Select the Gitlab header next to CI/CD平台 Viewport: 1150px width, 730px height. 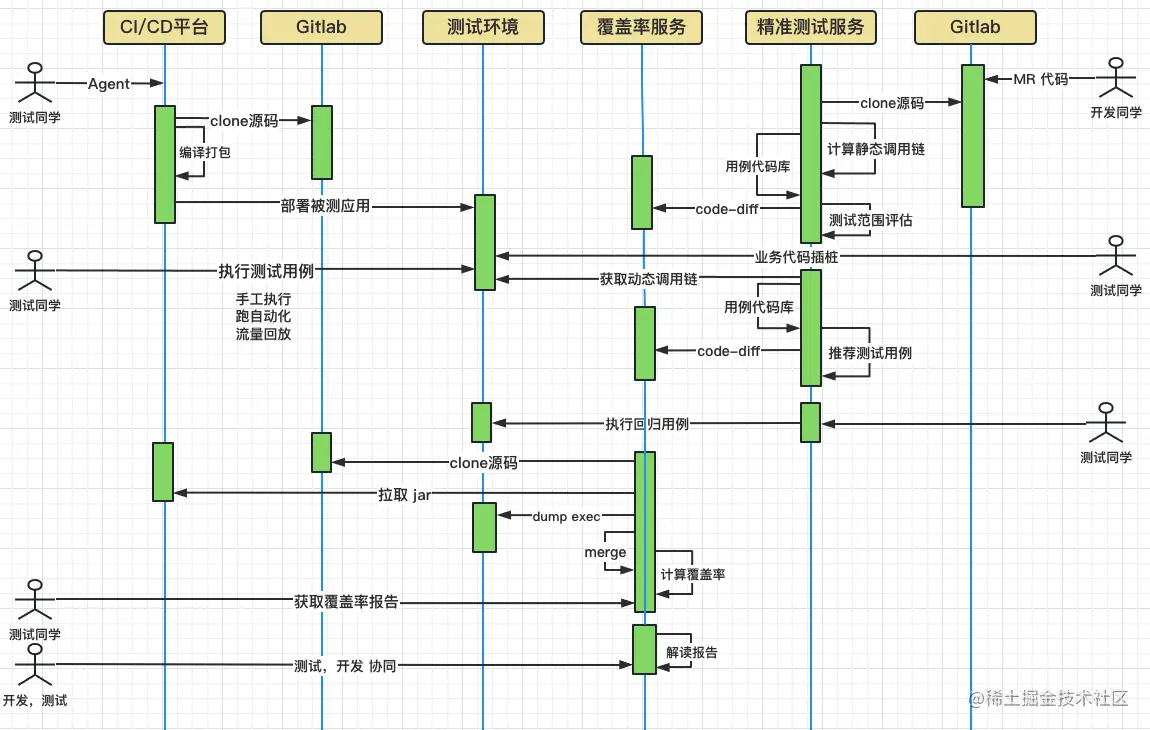(321, 28)
